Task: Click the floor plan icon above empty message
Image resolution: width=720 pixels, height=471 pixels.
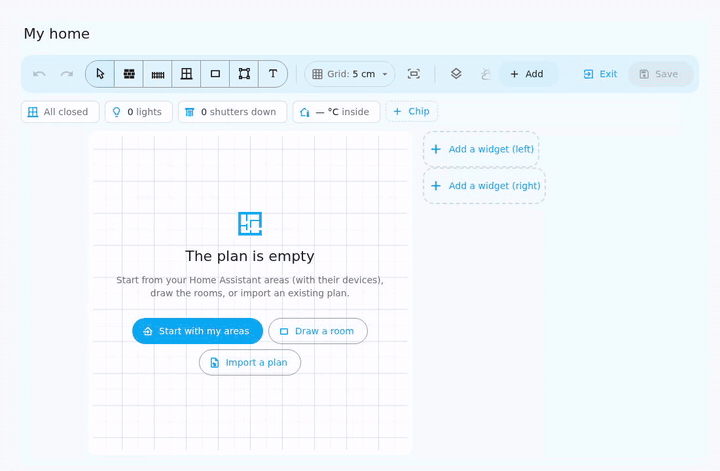Action: point(250,224)
